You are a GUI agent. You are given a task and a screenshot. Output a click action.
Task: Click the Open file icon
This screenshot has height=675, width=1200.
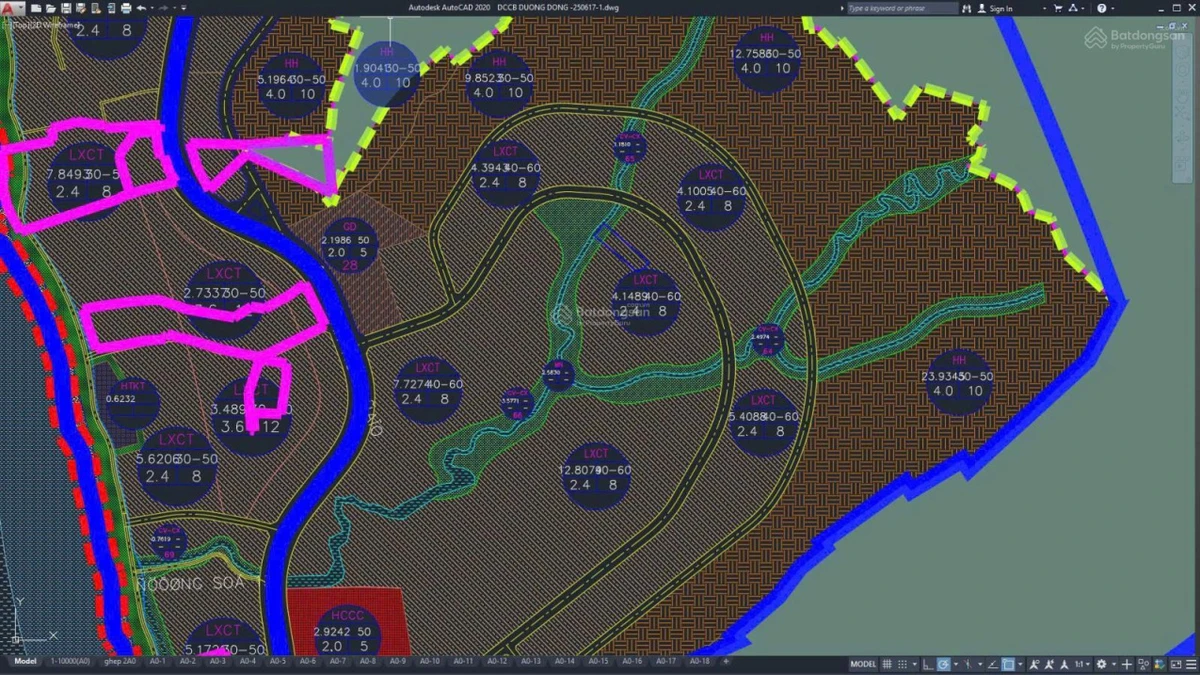tap(50, 8)
